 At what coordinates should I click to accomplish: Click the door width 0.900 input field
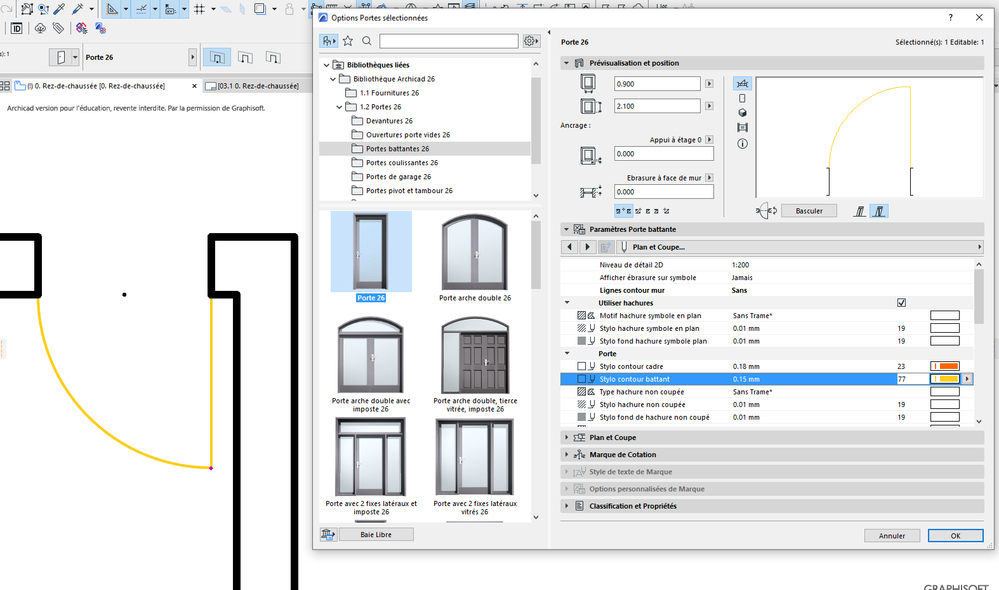pyautogui.click(x=657, y=83)
